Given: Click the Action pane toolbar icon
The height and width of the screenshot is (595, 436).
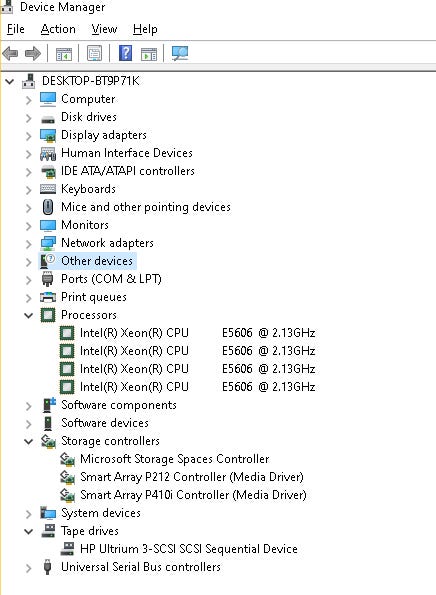Looking at the screenshot, I should point(149,54).
